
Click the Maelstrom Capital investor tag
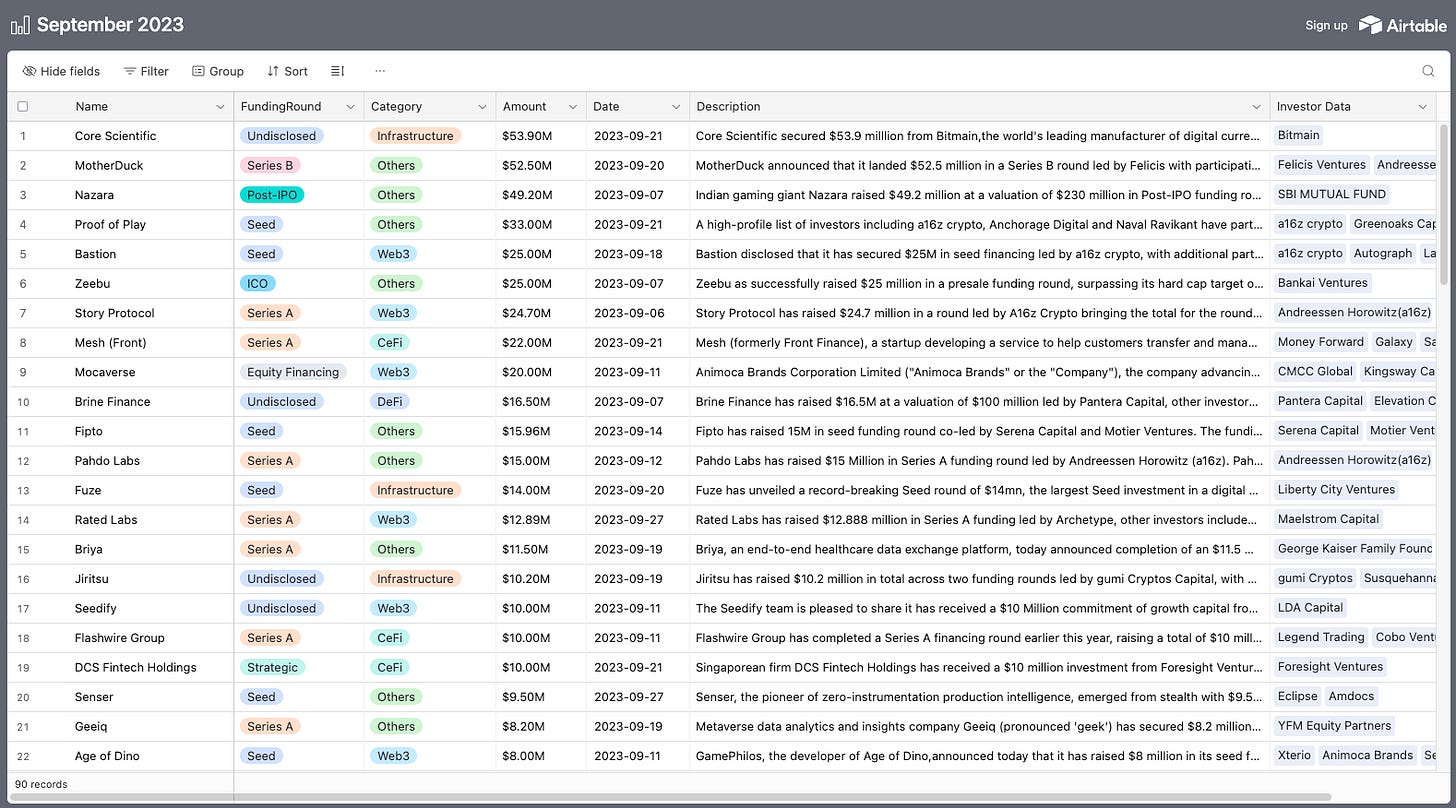(x=1328, y=519)
